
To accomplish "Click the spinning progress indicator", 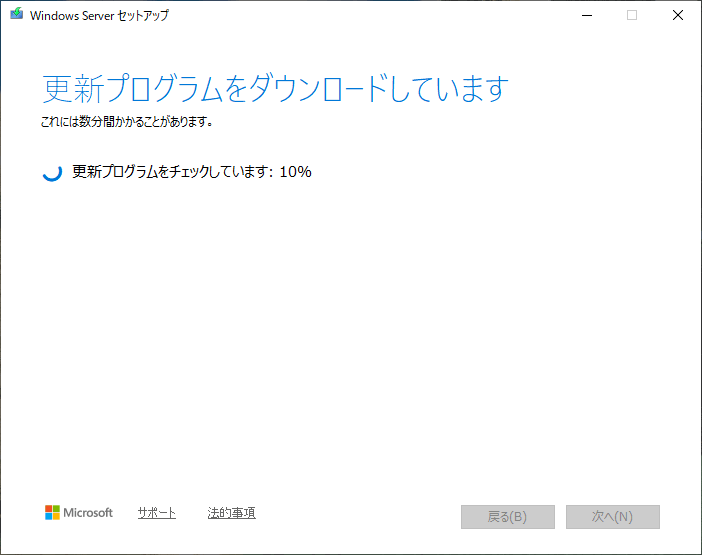I will 52,172.
